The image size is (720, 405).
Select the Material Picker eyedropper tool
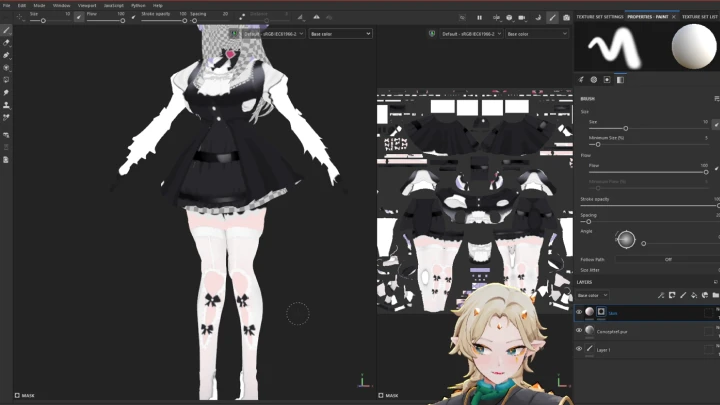click(x=6, y=118)
